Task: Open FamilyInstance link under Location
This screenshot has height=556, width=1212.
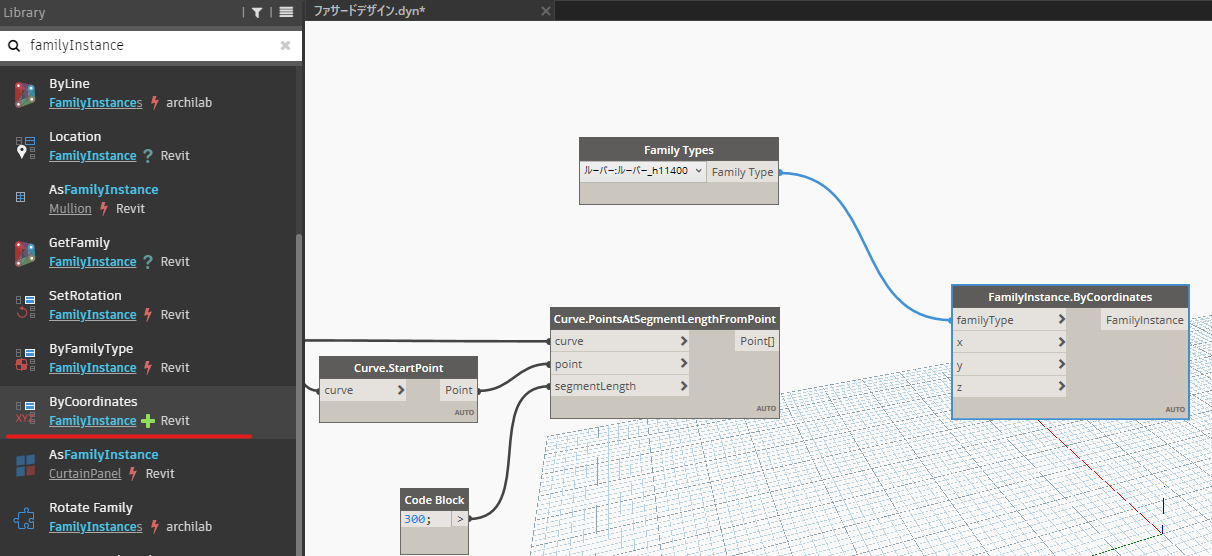Action: (x=92, y=156)
